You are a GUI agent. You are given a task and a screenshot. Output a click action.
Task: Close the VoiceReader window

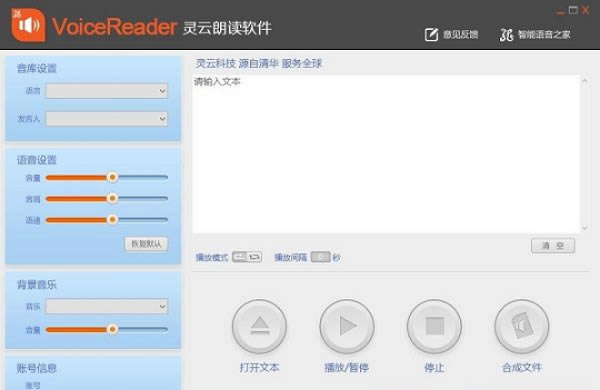[586, 10]
